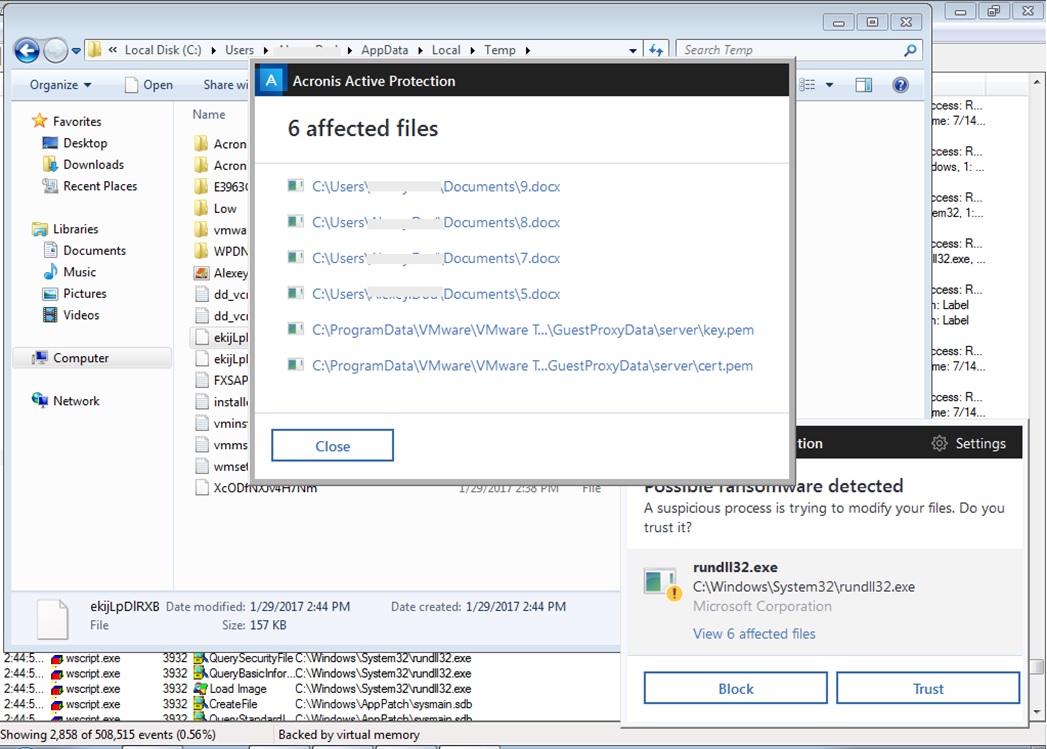The height and width of the screenshot is (749, 1047).
Task: Open the key.pem affected file link
Action: coord(532,330)
